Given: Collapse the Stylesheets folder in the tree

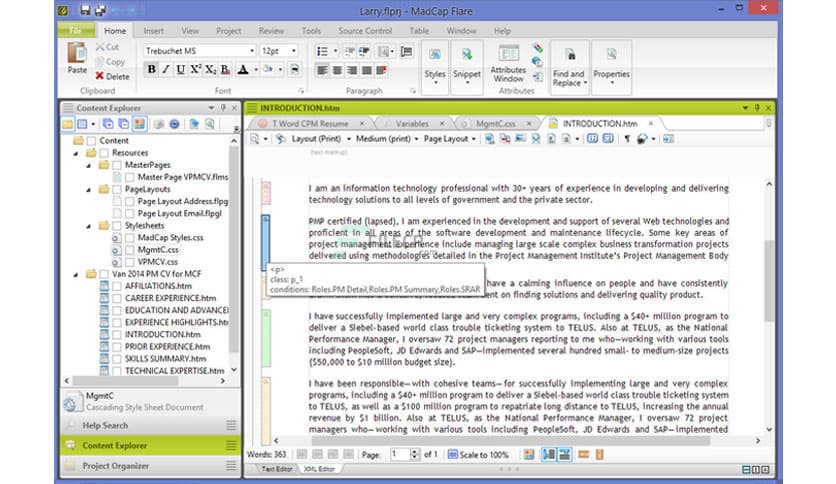Looking at the screenshot, I should 91,225.
